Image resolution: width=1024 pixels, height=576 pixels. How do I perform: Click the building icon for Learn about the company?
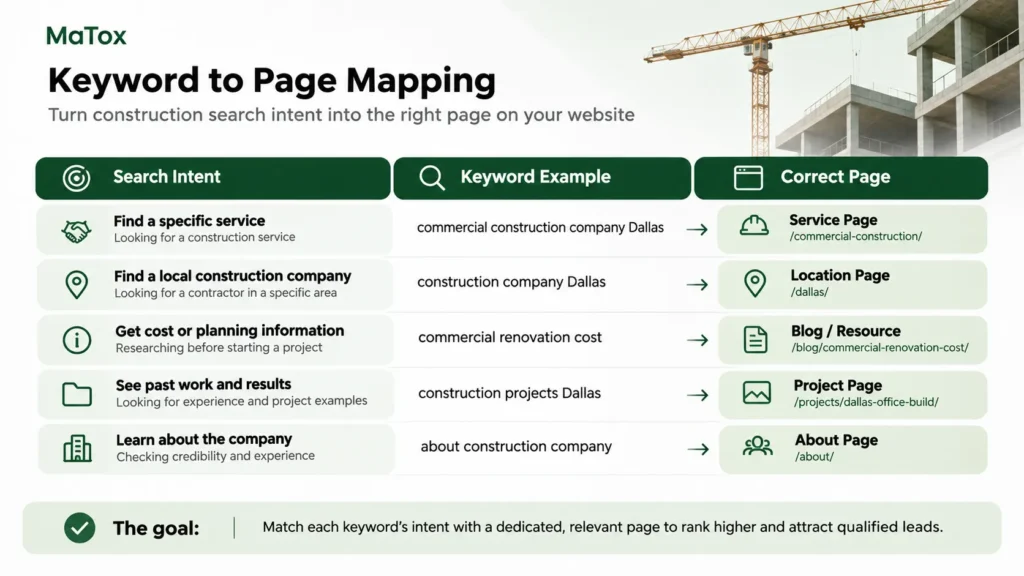click(77, 449)
